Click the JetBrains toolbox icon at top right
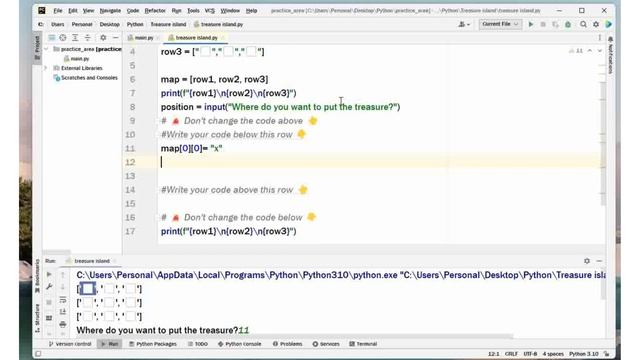The height and width of the screenshot is (360, 640). point(609,24)
